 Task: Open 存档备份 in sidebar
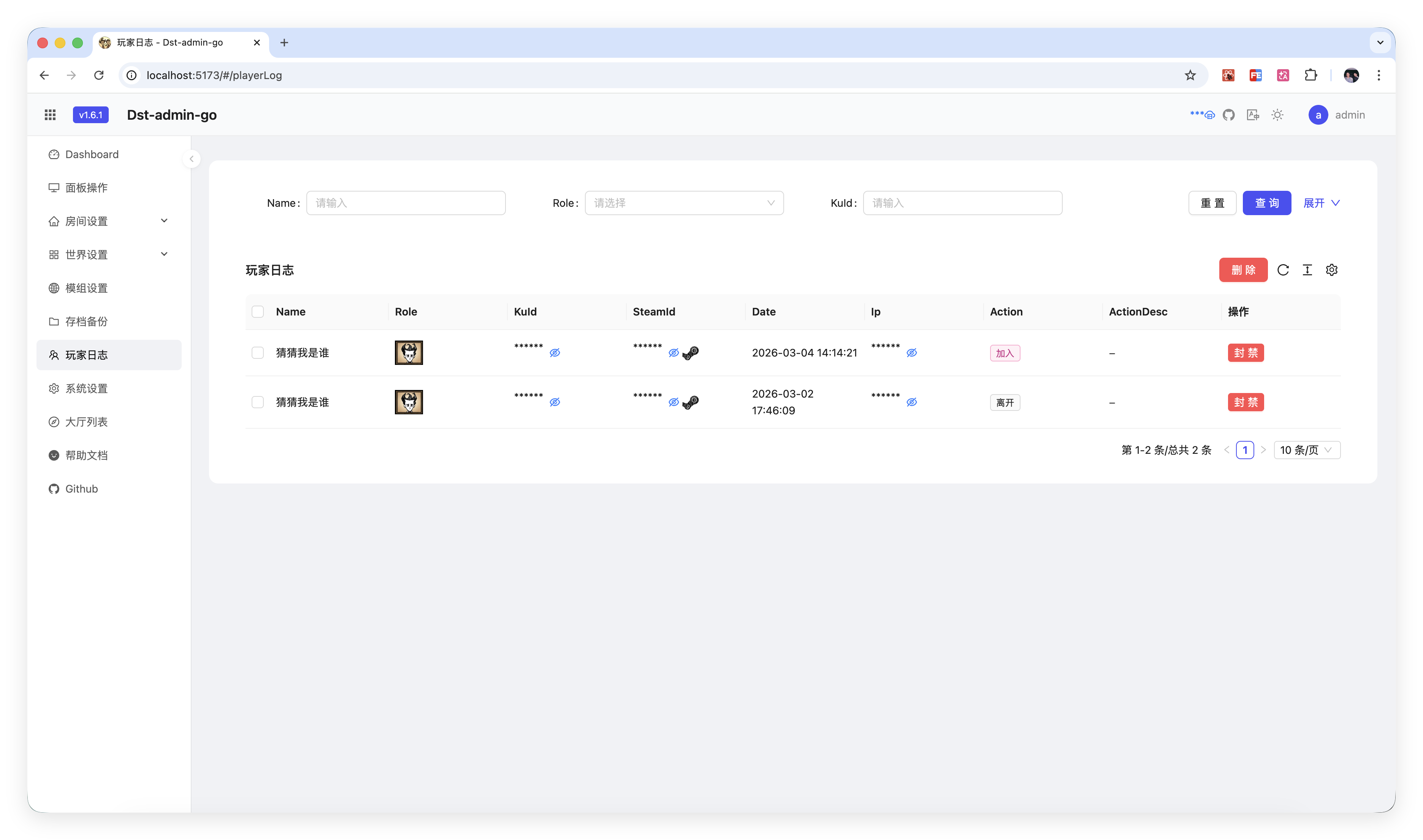109,322
